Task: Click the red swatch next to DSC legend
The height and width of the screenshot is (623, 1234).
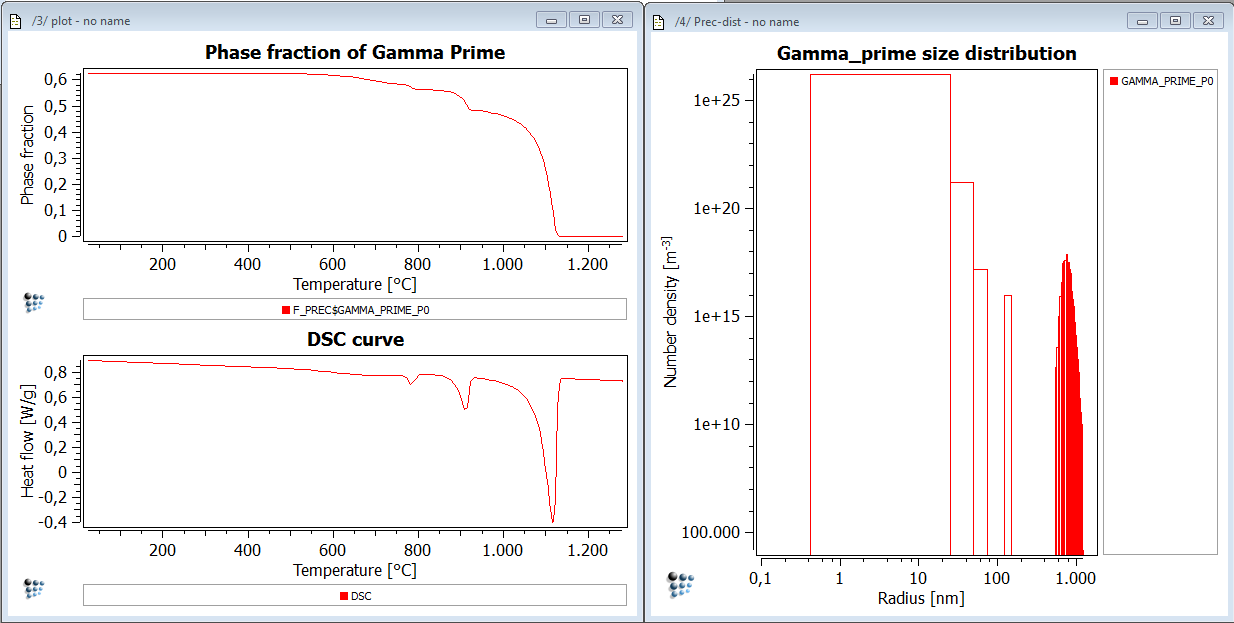Action: tap(344, 596)
